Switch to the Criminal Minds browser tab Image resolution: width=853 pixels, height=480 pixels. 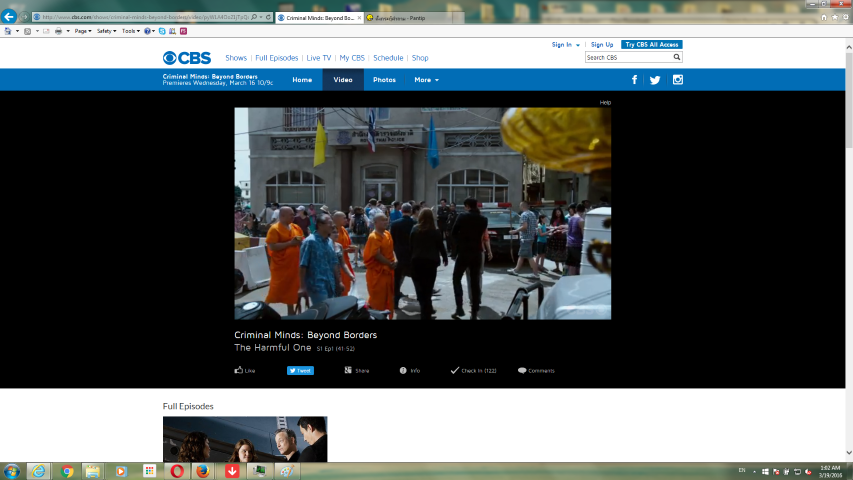coord(318,18)
